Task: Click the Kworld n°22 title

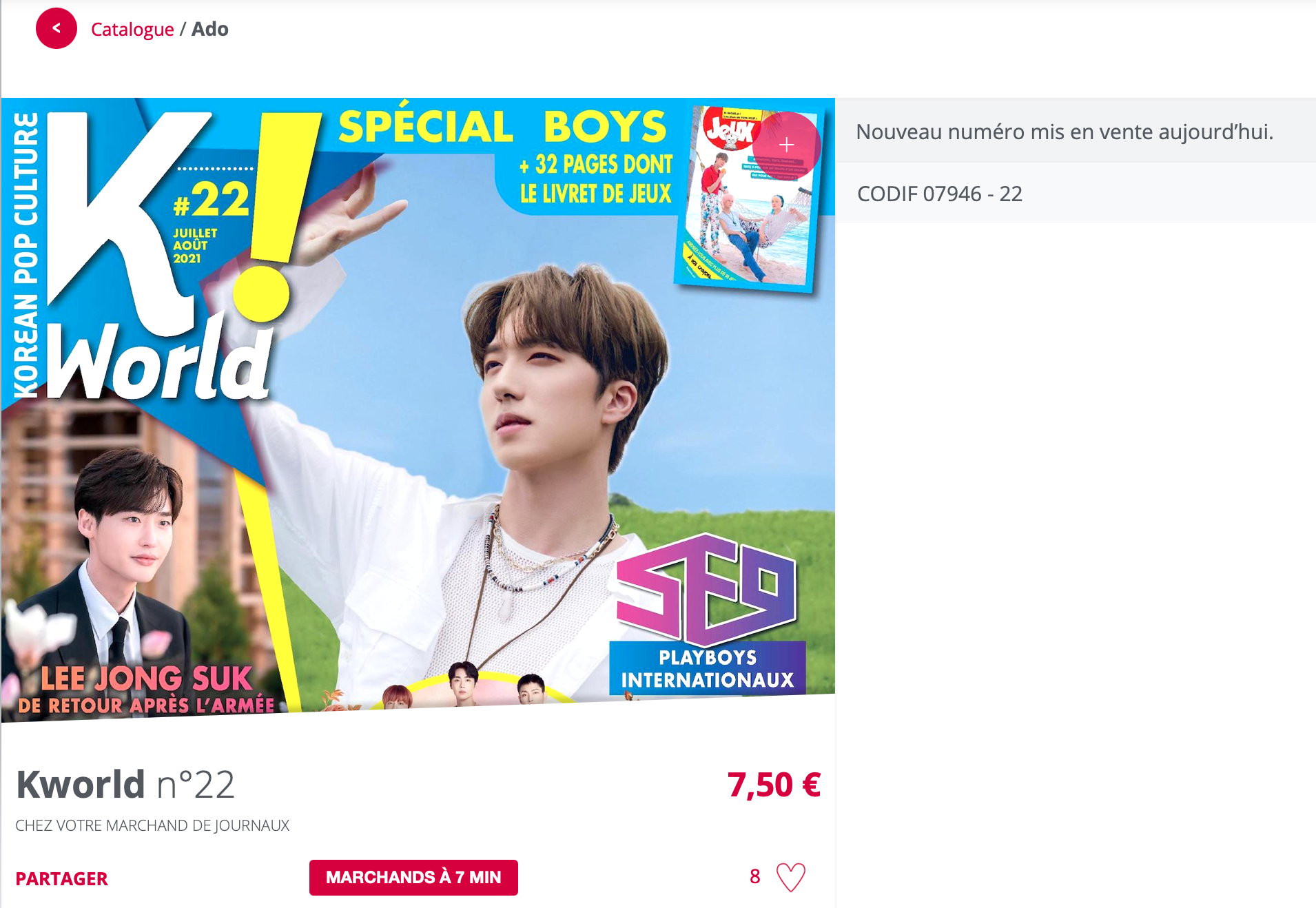Action: (125, 784)
